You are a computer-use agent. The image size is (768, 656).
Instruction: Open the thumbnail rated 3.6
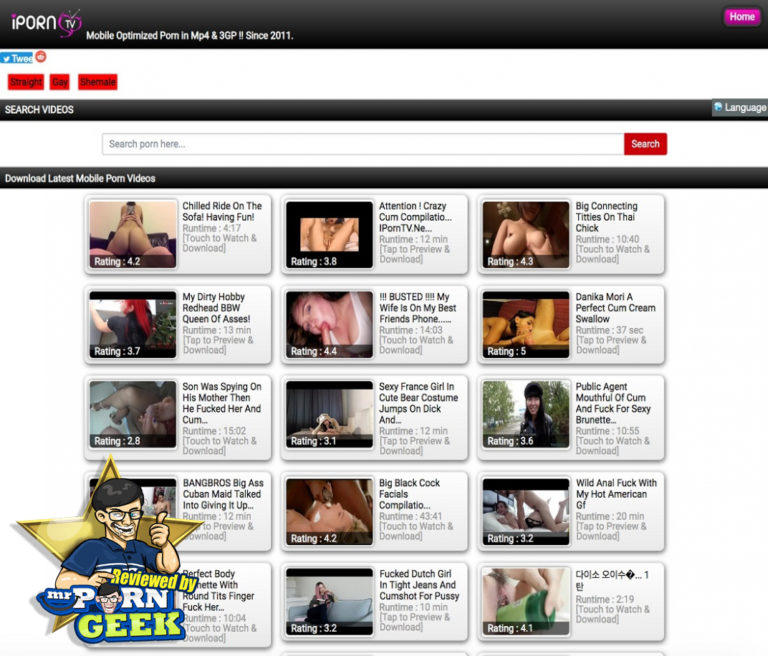525,415
